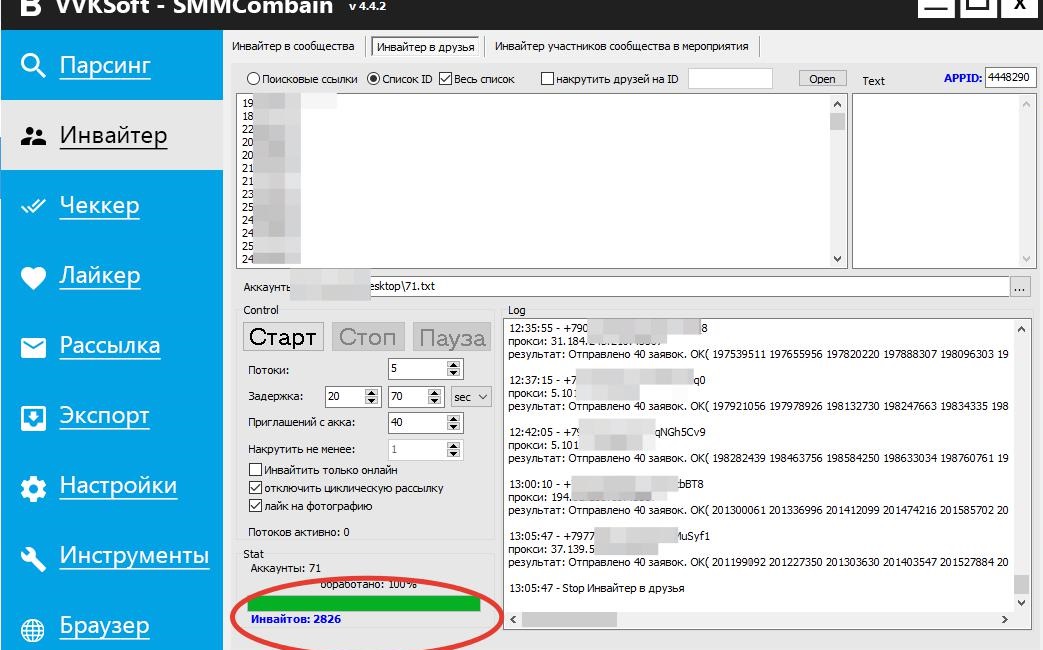Click the Open button
The height and width of the screenshot is (650, 1043).
(822, 79)
